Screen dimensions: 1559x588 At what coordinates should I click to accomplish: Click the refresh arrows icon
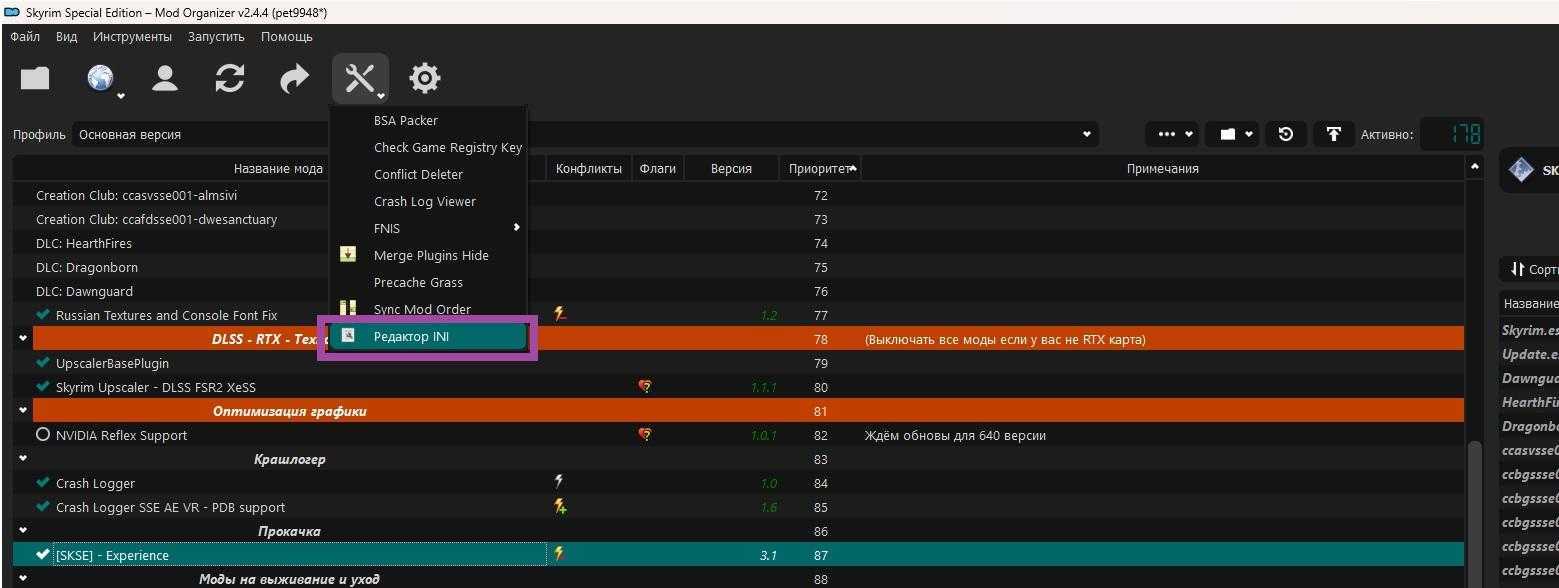tap(230, 78)
